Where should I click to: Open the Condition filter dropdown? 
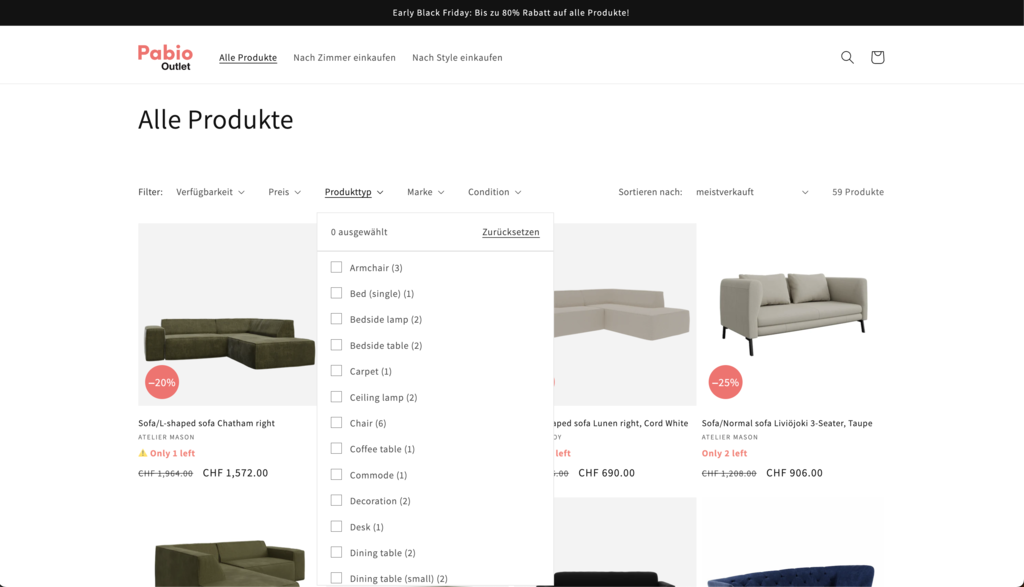494,192
